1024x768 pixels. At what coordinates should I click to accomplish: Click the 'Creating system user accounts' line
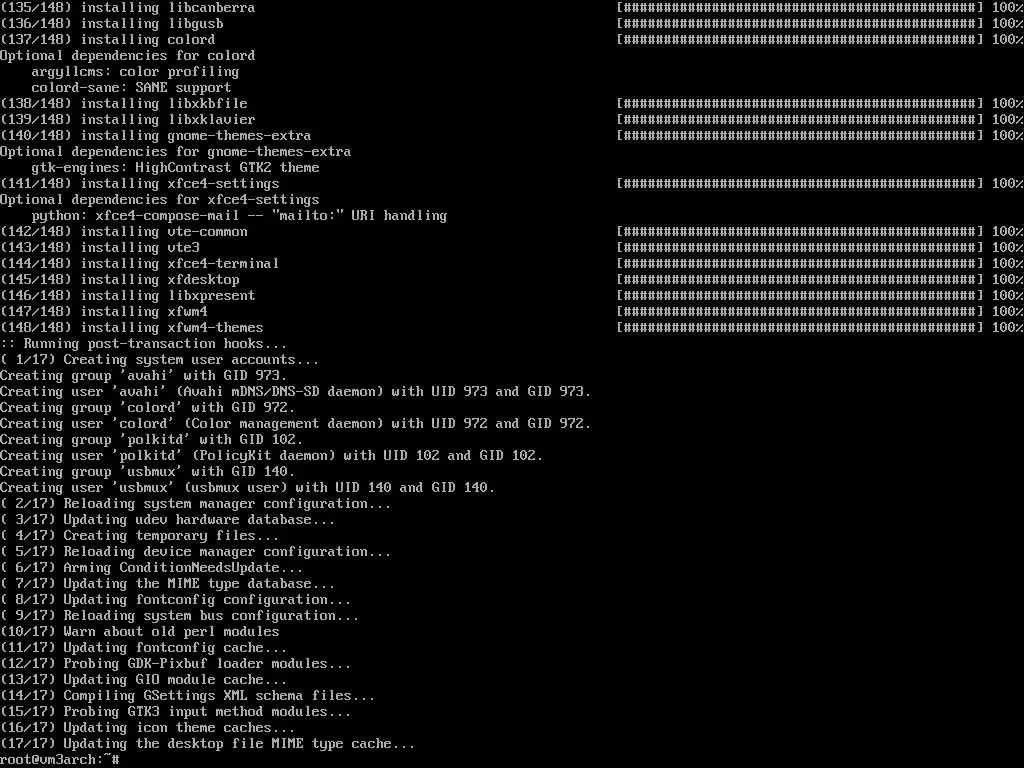159,360
